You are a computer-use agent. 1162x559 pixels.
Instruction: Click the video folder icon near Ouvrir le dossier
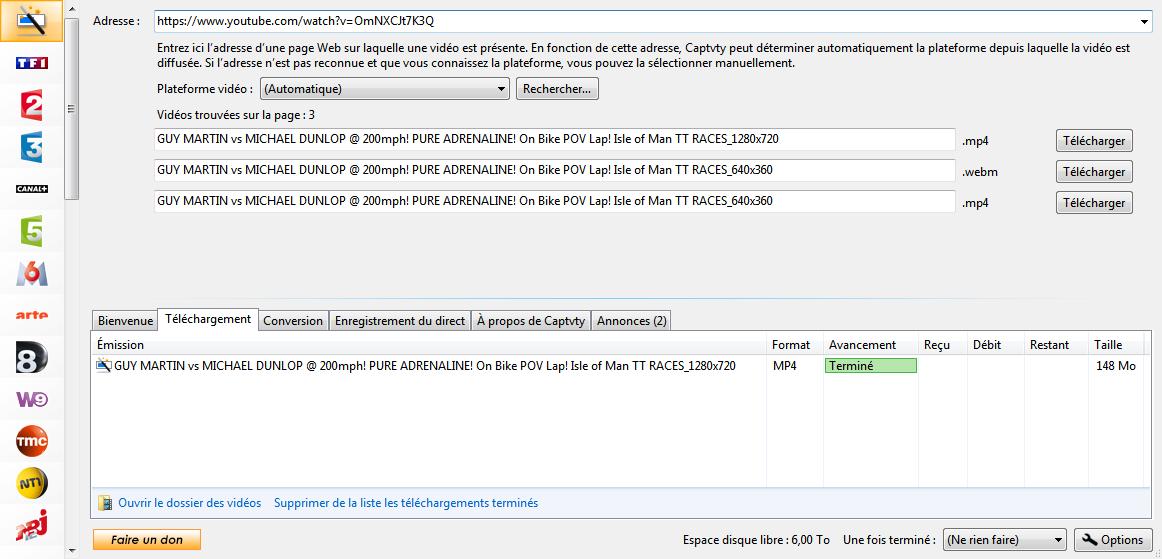tap(105, 503)
